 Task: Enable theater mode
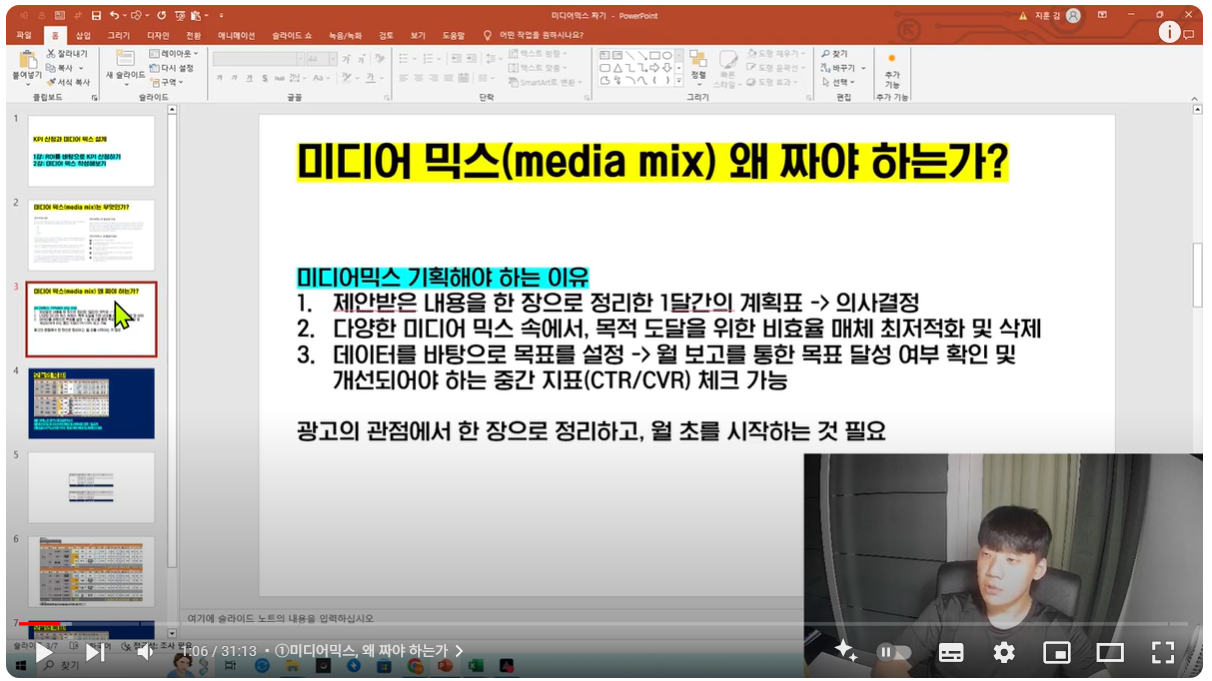(1110, 653)
